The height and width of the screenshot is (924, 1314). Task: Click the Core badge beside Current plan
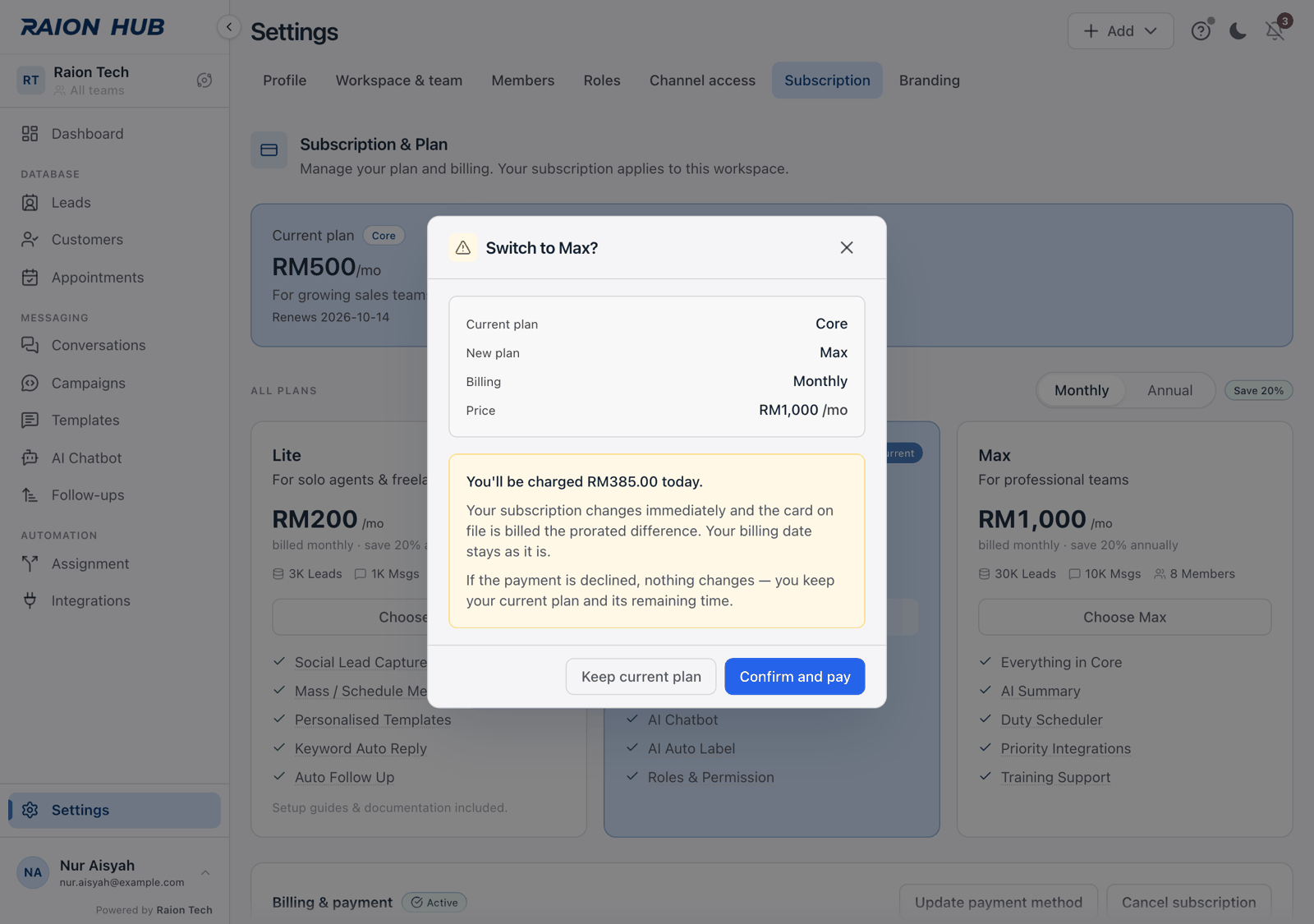pyautogui.click(x=384, y=236)
